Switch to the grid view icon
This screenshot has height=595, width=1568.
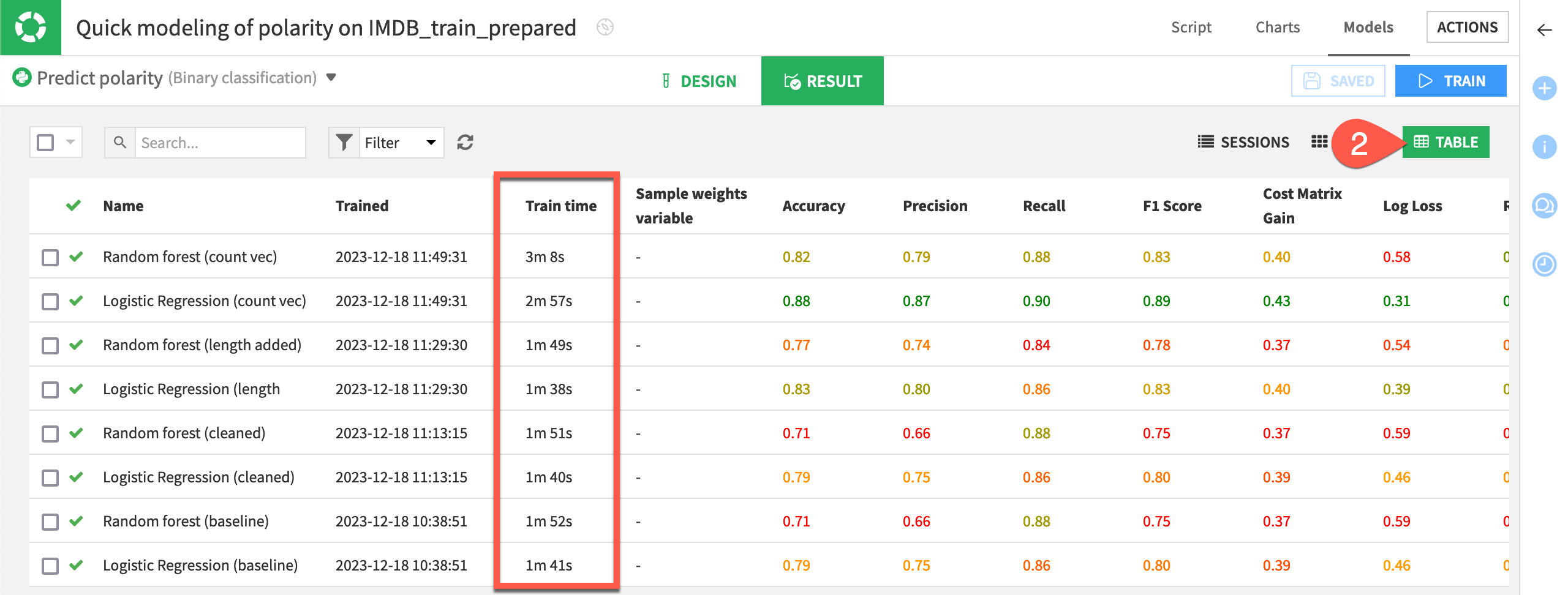[1319, 142]
